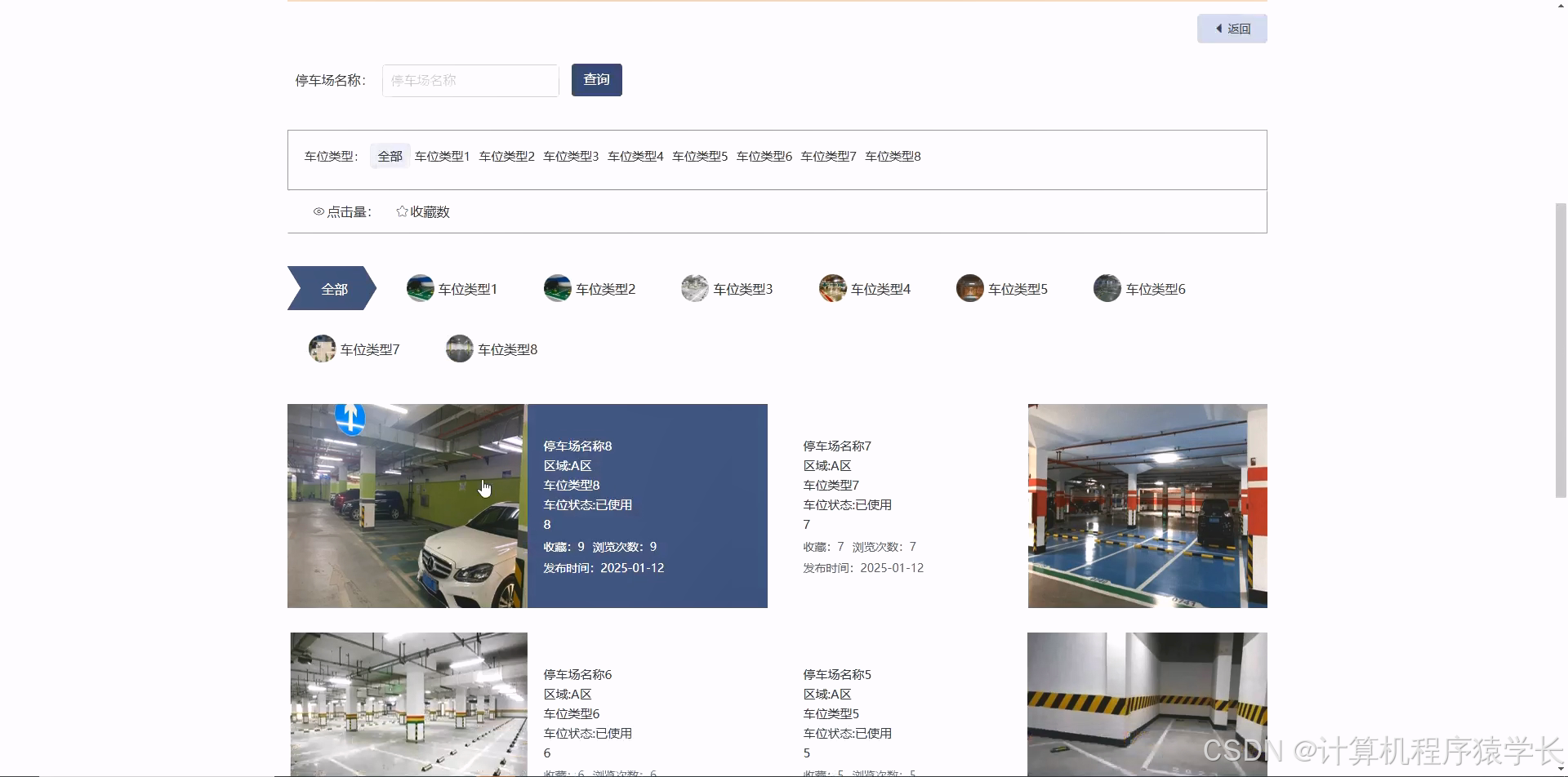This screenshot has height=777, width=1568.
Task: Click the 停车场名称7 title text
Action: coord(837,446)
